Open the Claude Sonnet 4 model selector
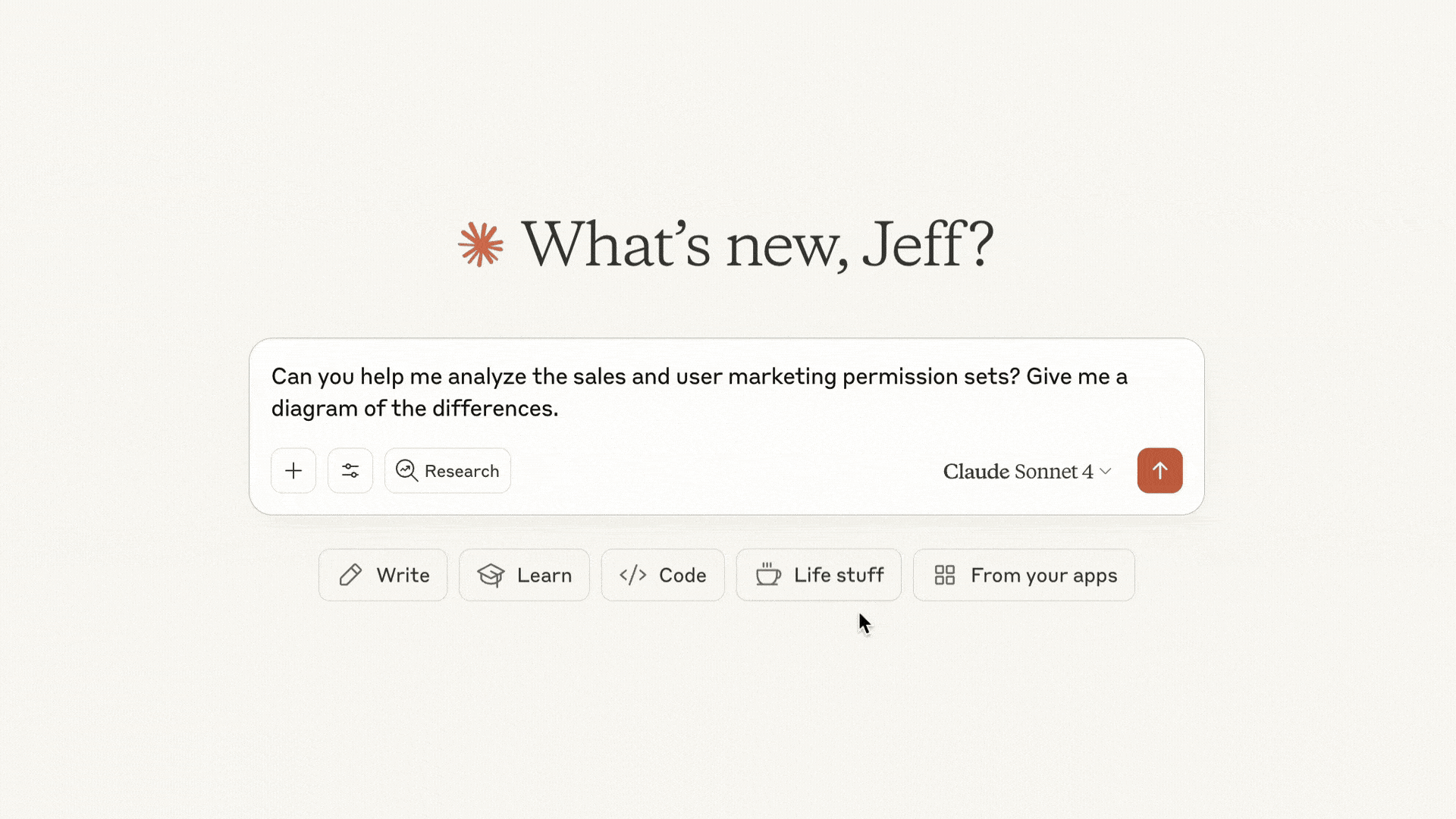1456x819 pixels. (1018, 472)
